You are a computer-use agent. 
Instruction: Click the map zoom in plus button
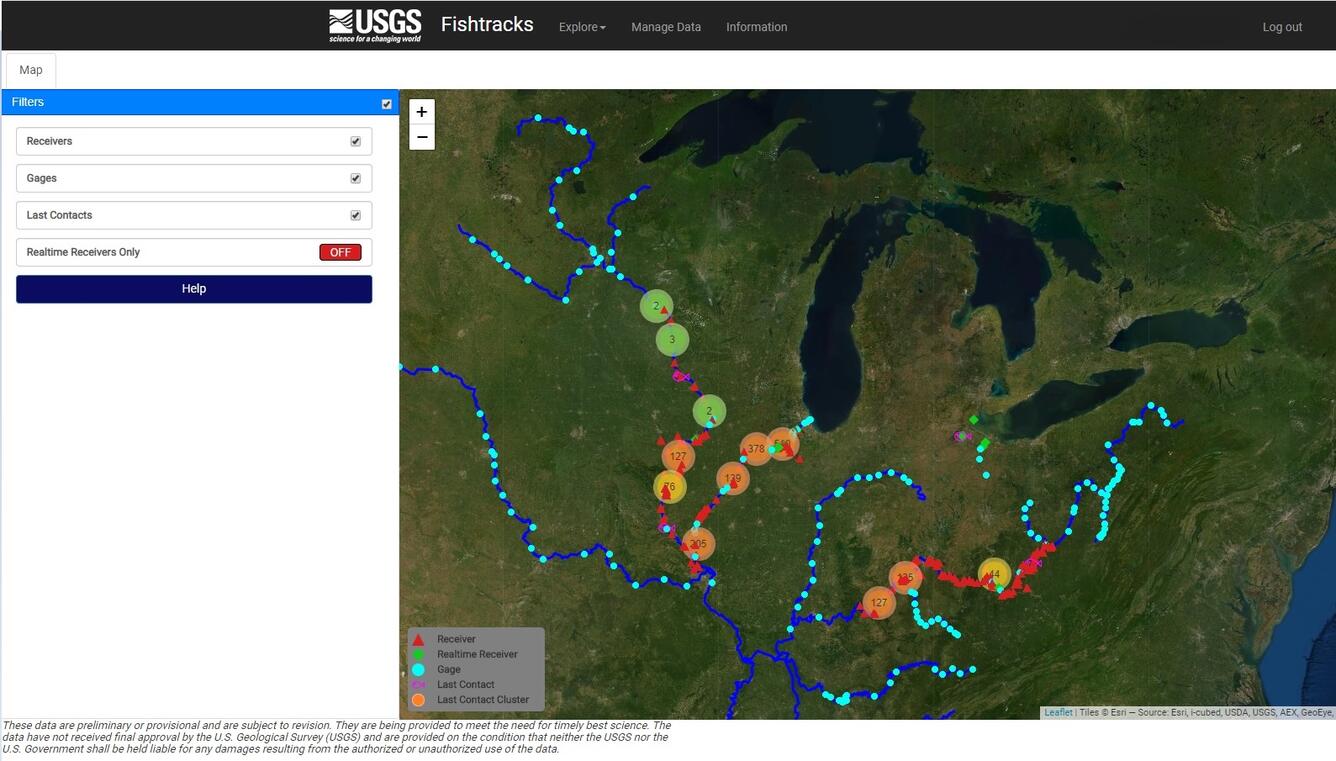point(422,112)
